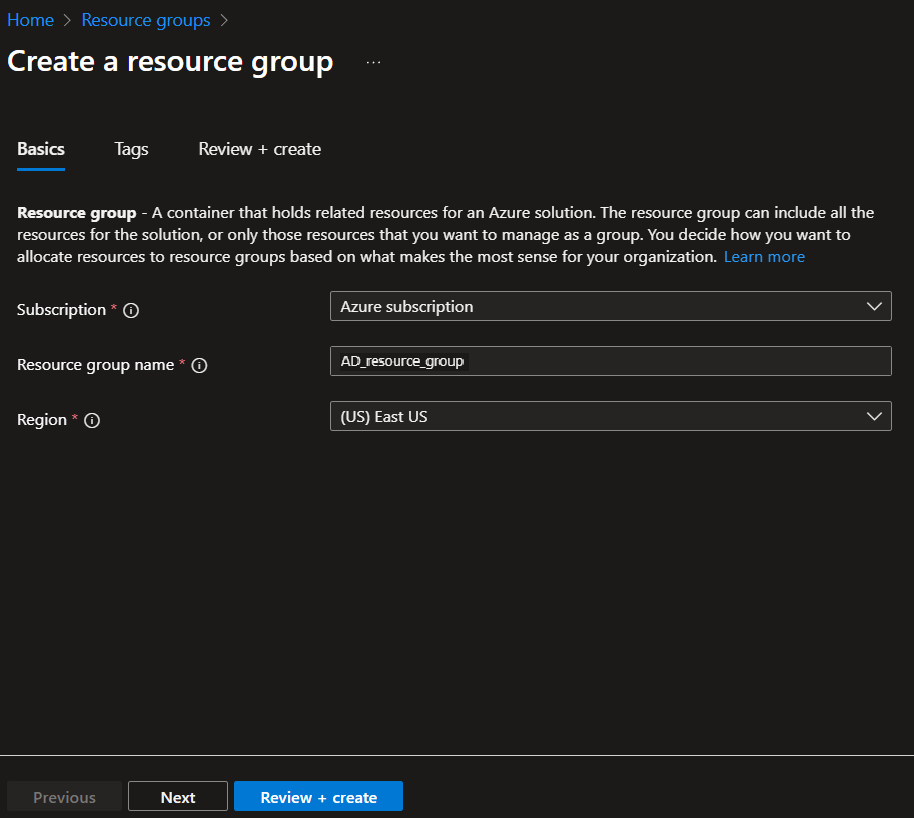Expand the Subscription dropdown chevron

[x=875, y=307]
